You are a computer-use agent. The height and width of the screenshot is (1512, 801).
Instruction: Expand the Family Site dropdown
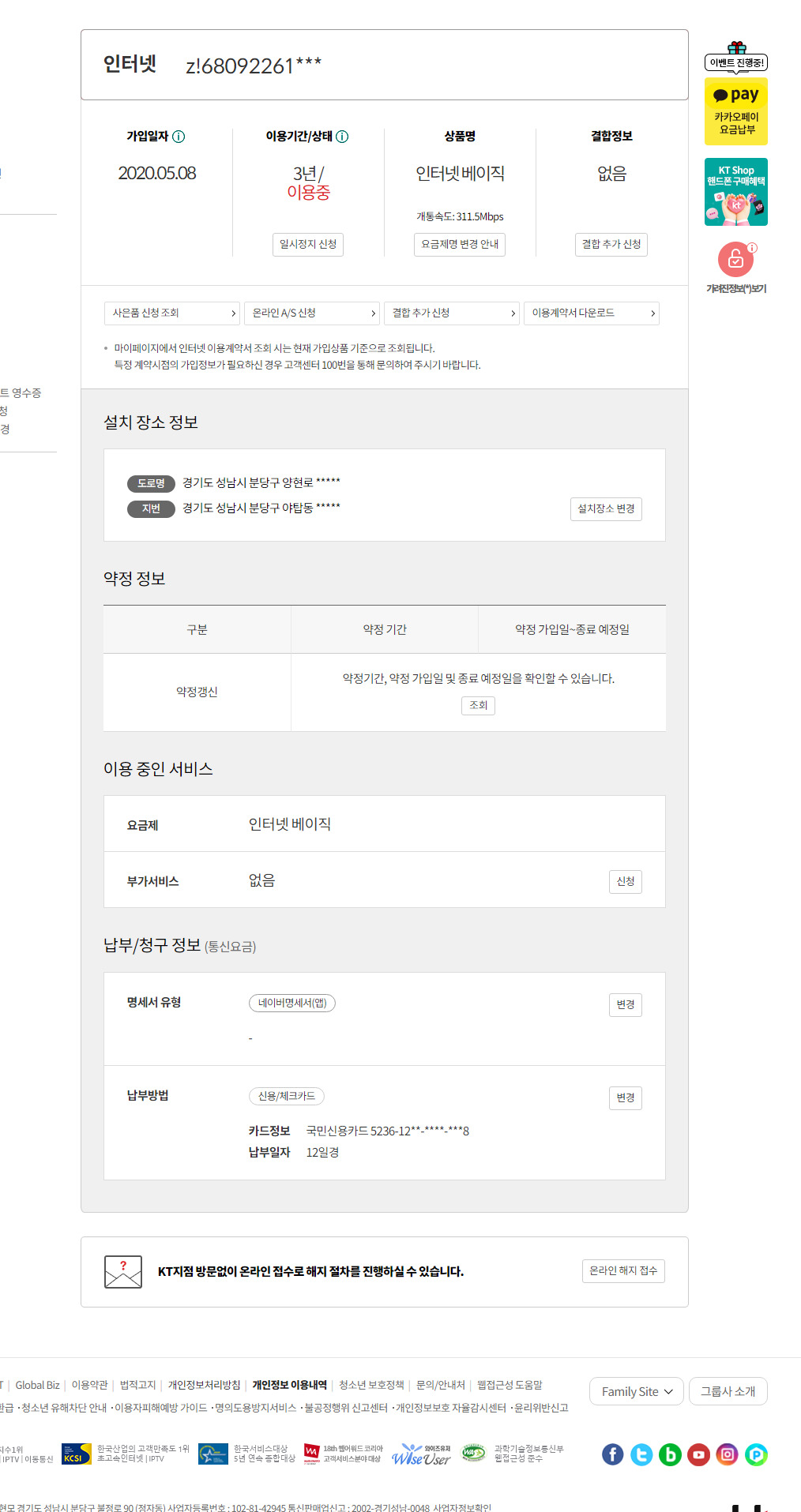[637, 1391]
